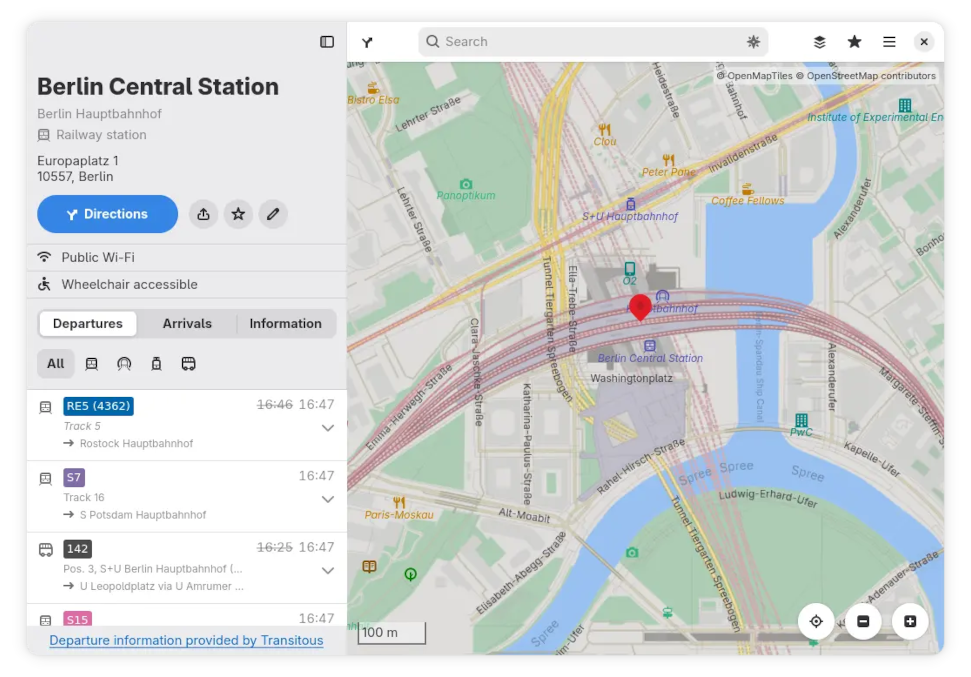Image resolution: width=971 pixels, height=677 pixels.
Task: Open route planner icon beside search
Action: pyautogui.click(x=367, y=42)
